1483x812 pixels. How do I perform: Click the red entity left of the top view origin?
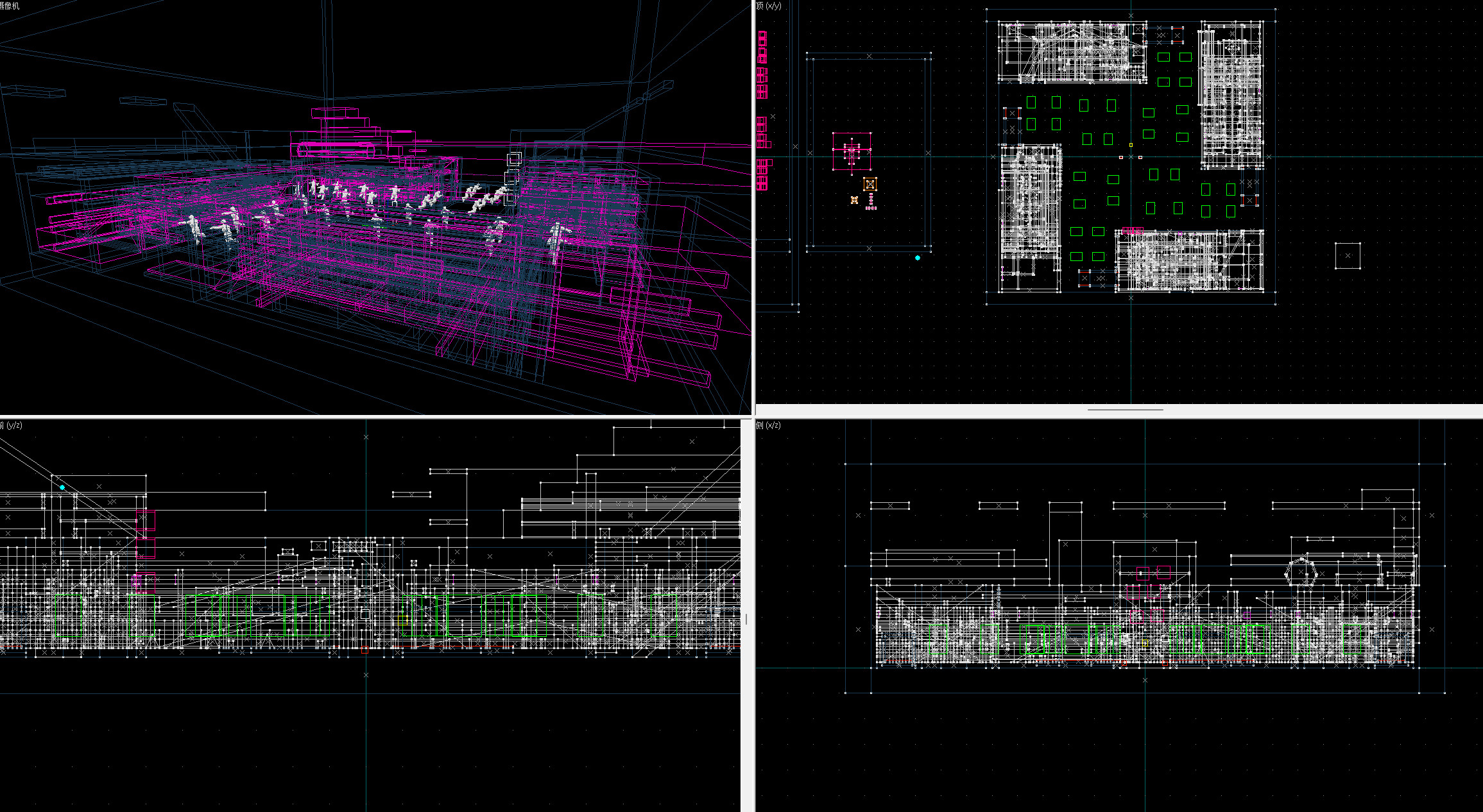pyautogui.click(x=1121, y=157)
